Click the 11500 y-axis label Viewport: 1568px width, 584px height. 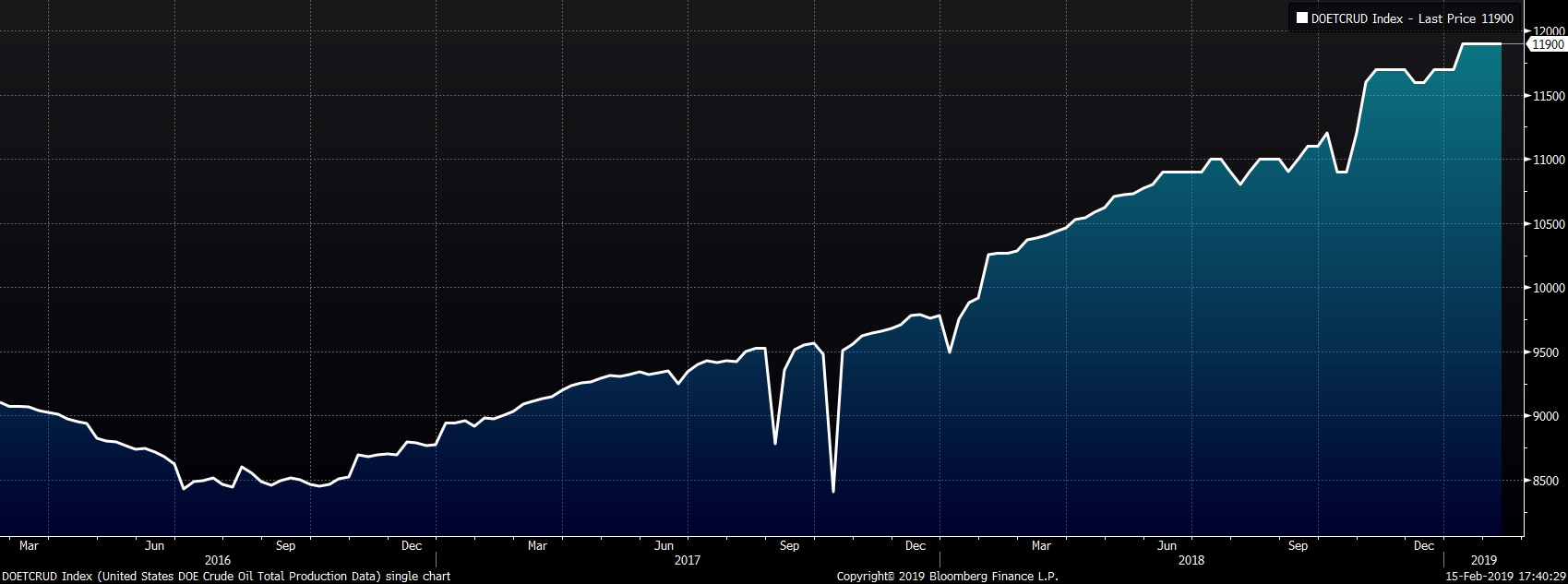[x=1549, y=96]
